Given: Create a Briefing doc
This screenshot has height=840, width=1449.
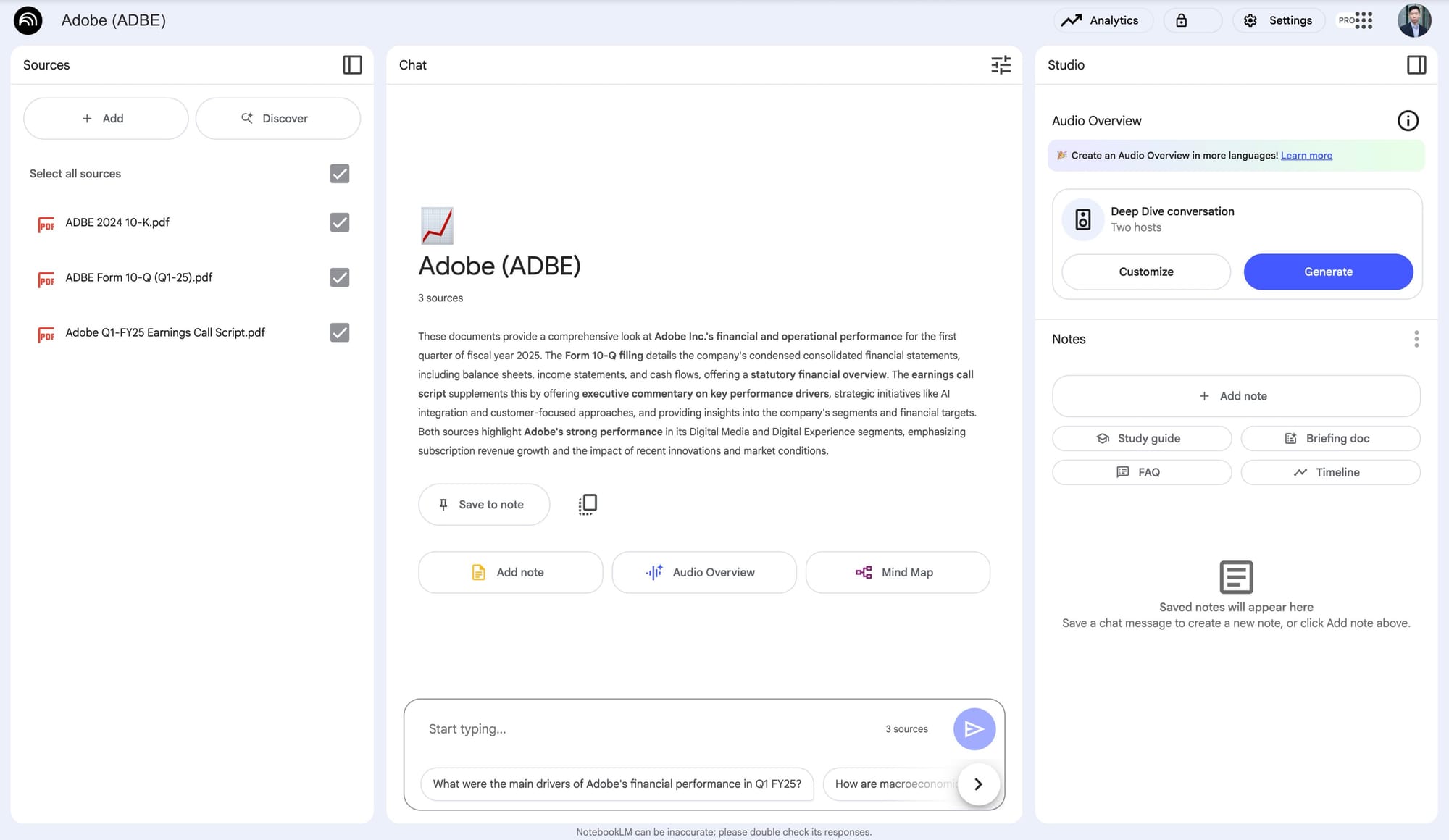Looking at the screenshot, I should 1330,439.
